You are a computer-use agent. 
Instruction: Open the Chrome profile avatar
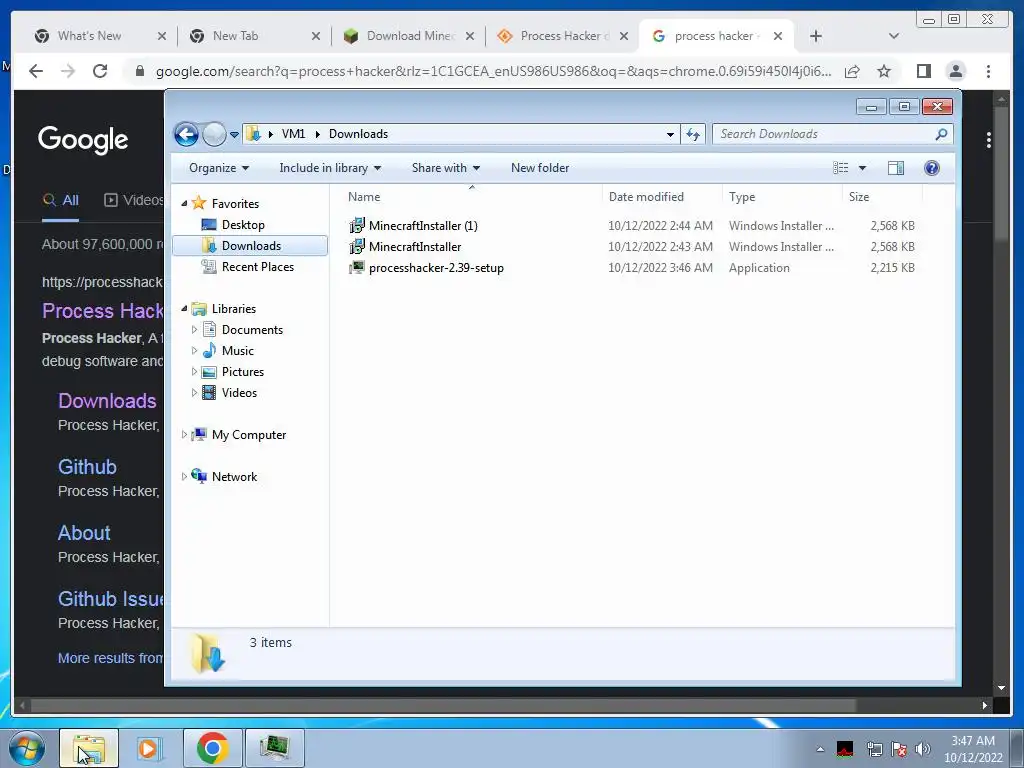pos(956,71)
